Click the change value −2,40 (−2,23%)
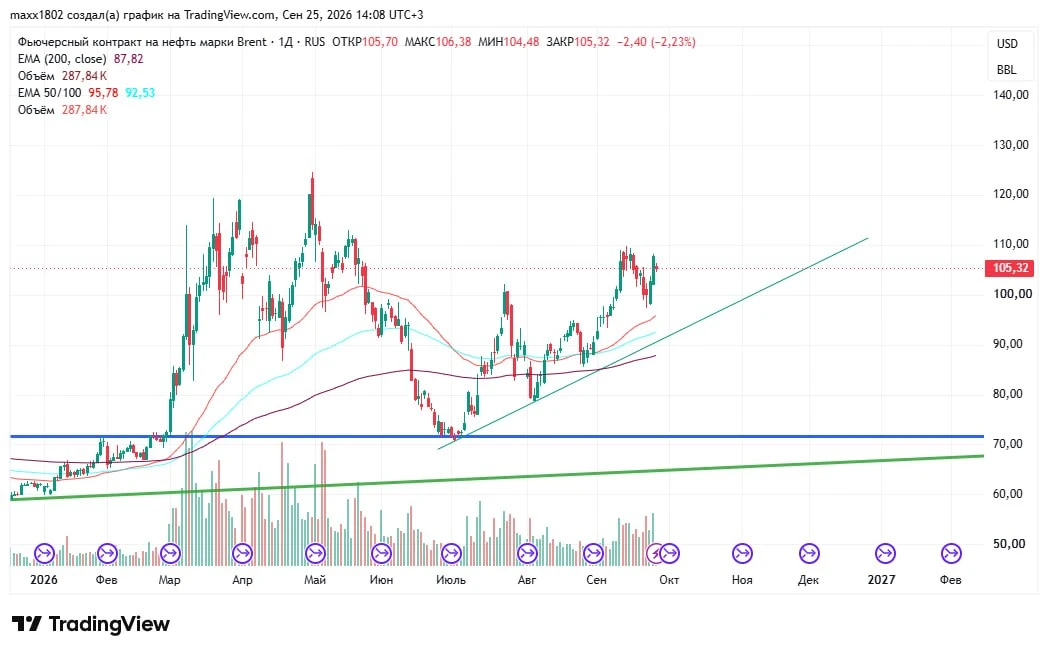This screenshot has height=654, width=1048. click(656, 41)
